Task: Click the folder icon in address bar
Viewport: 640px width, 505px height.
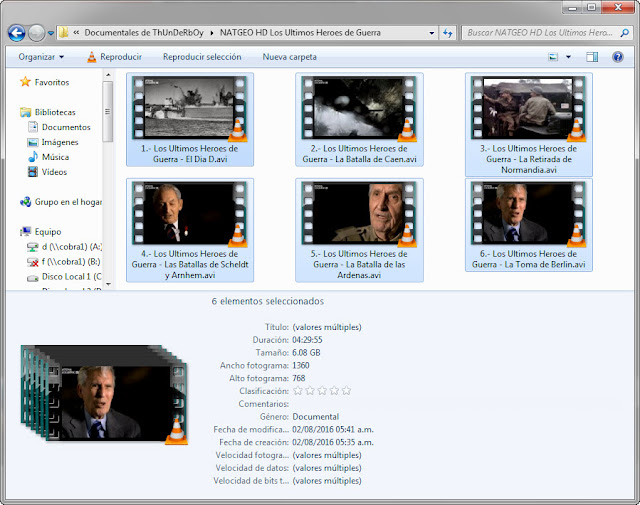Action: pyautogui.click(x=63, y=33)
